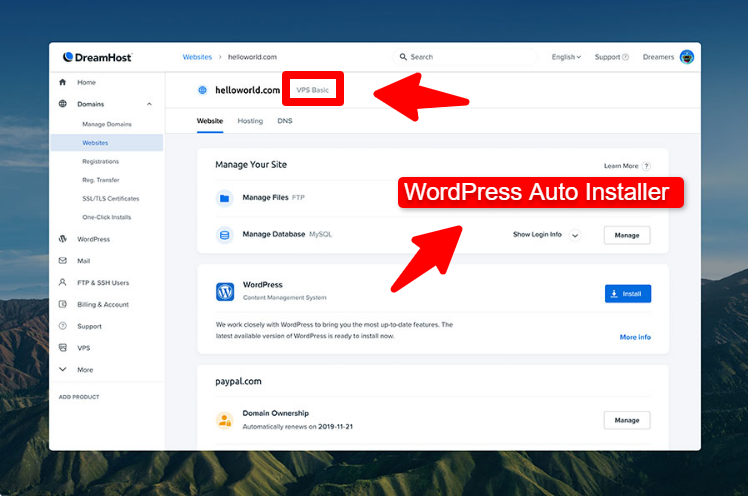This screenshot has height=496, width=748.
Task: Collapse the Domains sidebar section
Action: pos(149,104)
